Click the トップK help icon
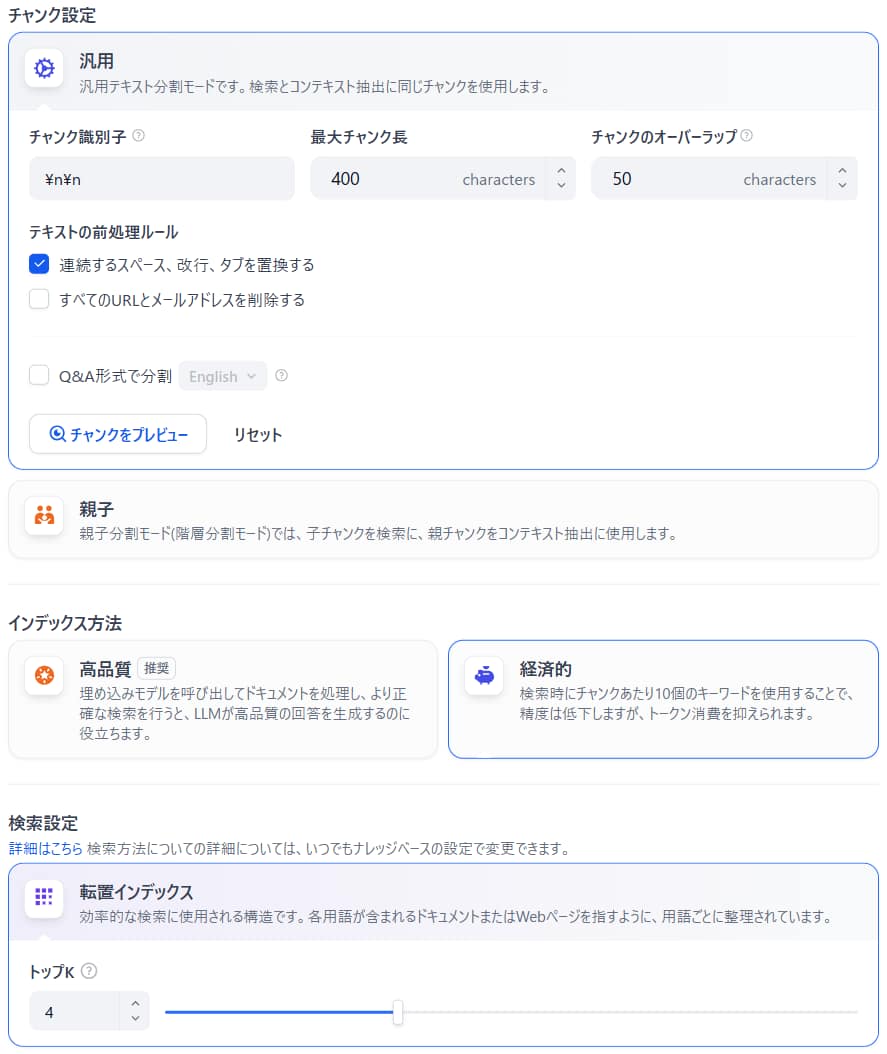This screenshot has height=1054, width=887. [89, 971]
